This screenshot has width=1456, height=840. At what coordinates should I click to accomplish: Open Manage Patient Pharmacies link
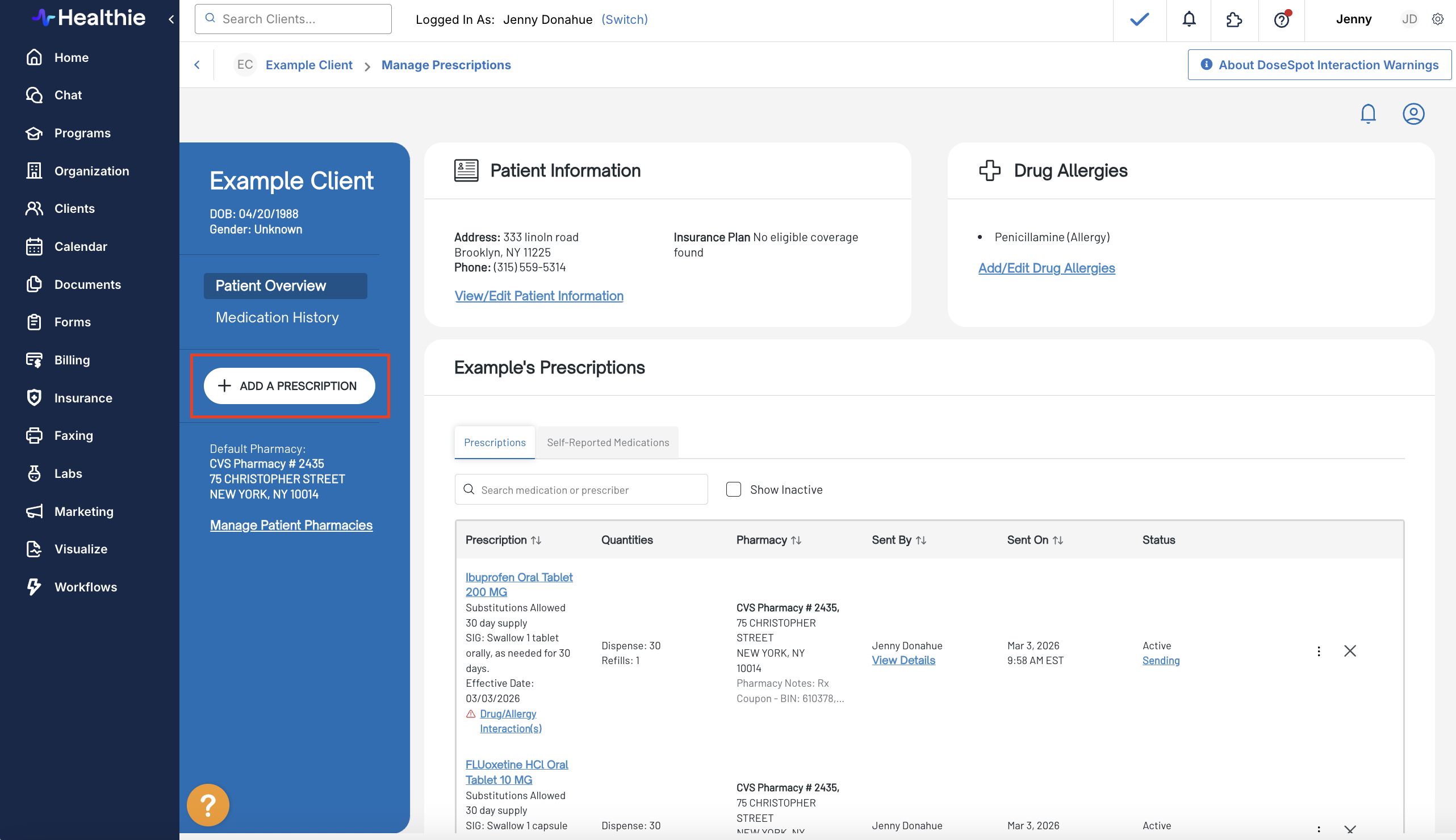291,525
